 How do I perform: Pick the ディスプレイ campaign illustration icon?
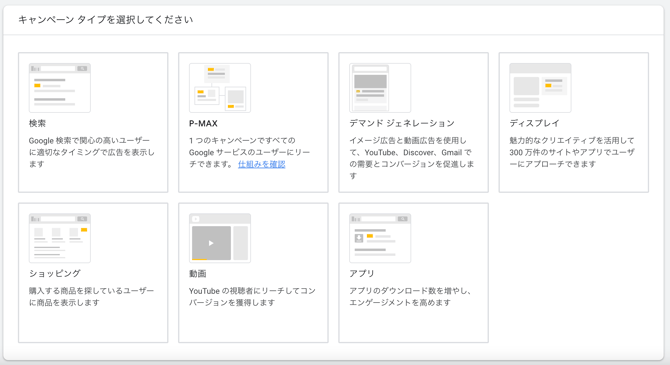point(541,88)
